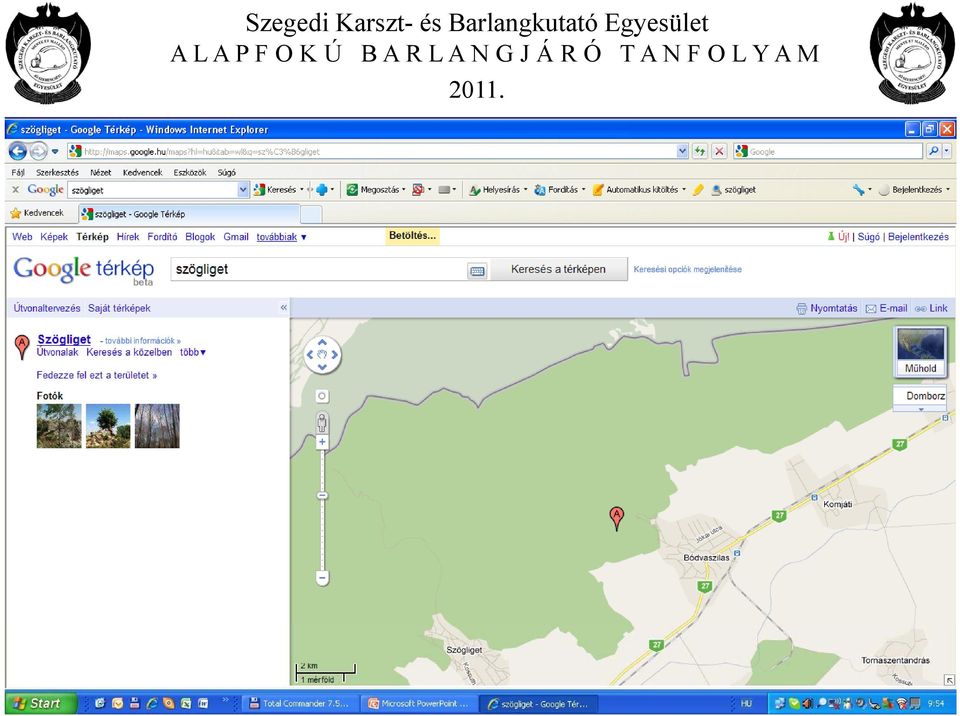
Task: Click in the Google Maps search field
Action: click(x=318, y=269)
